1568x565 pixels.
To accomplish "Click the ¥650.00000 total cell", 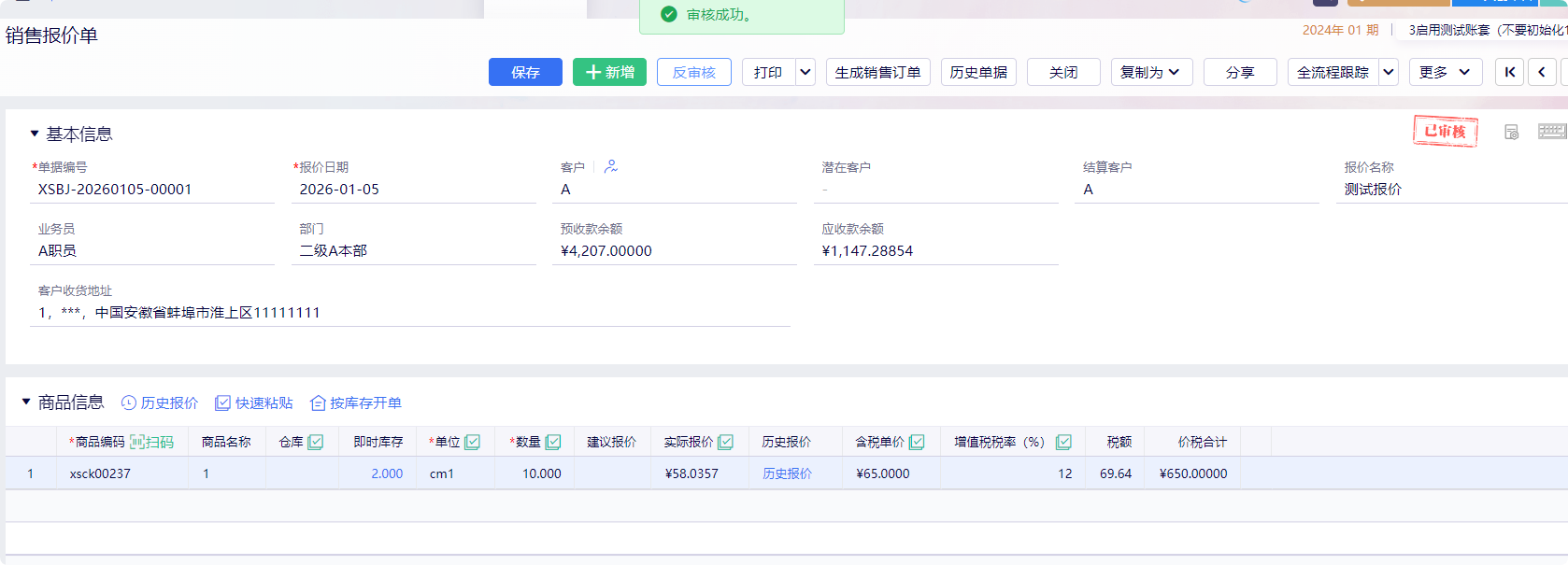I will click(1193, 473).
